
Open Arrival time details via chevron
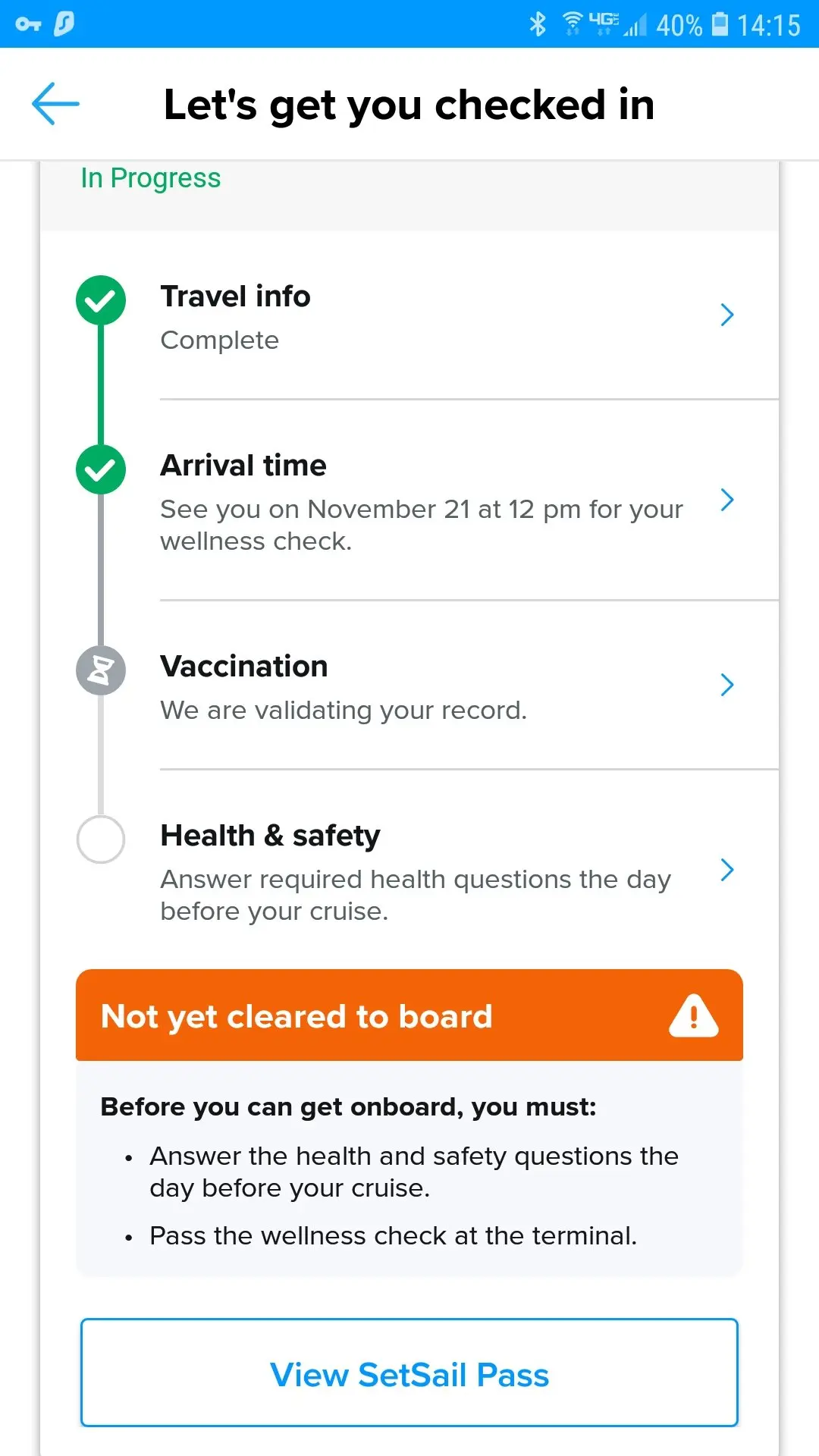click(726, 500)
